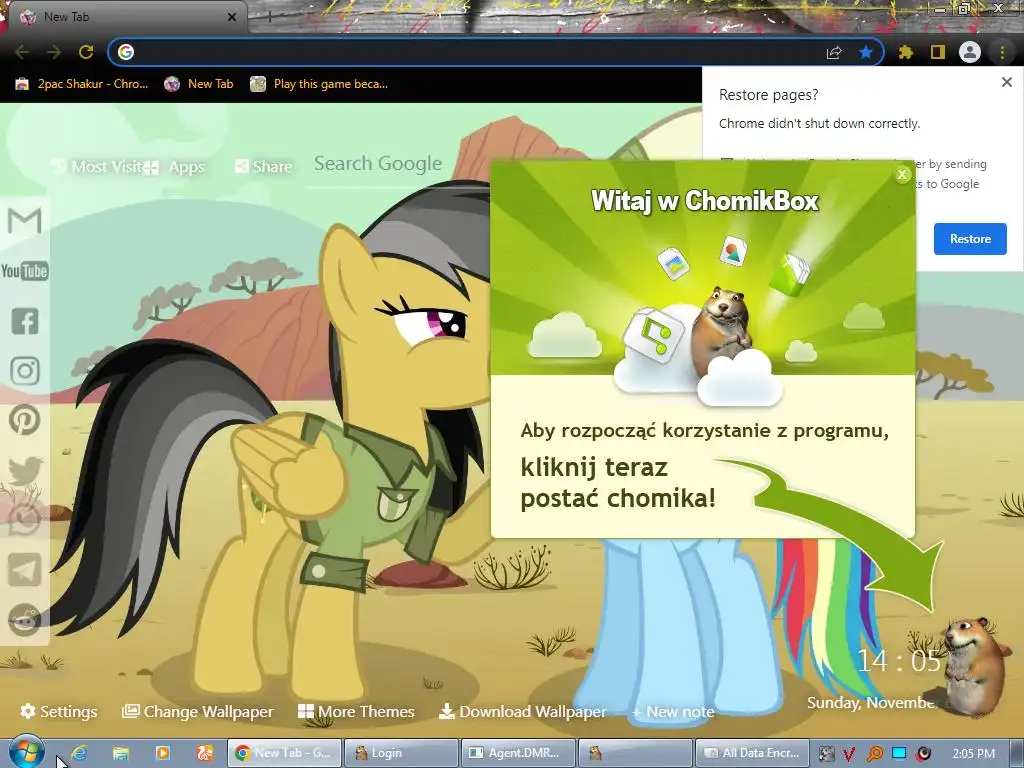Screen dimensions: 1024x768
Task: Click the round camera tray icon
Action: [923, 754]
